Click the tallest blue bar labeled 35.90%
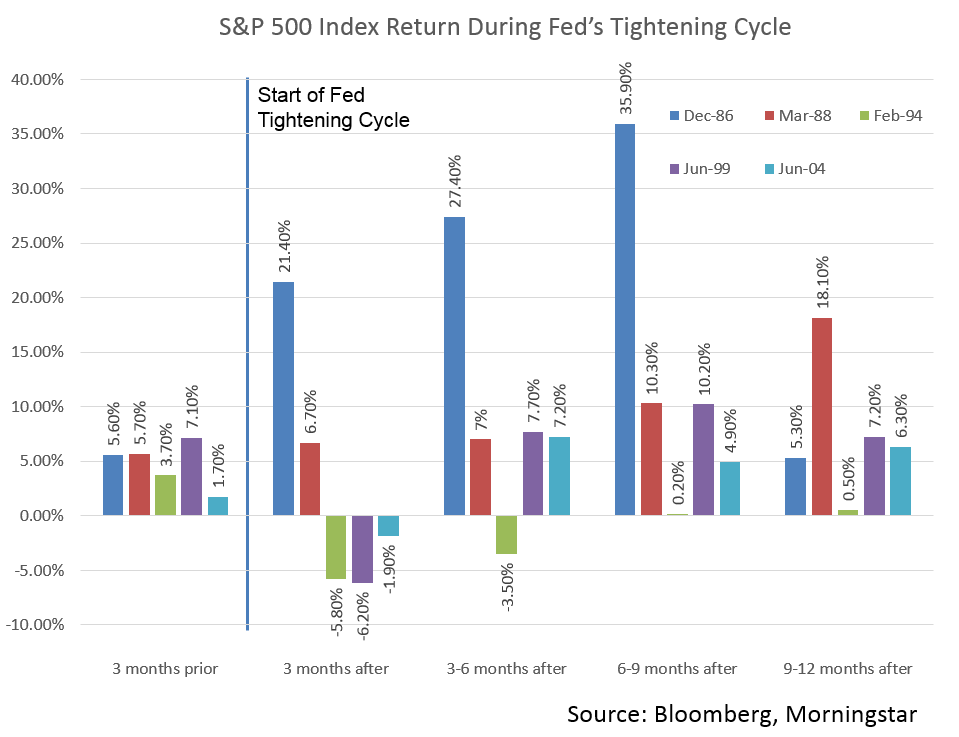Viewport: 959px width, 737px height. coord(625,319)
